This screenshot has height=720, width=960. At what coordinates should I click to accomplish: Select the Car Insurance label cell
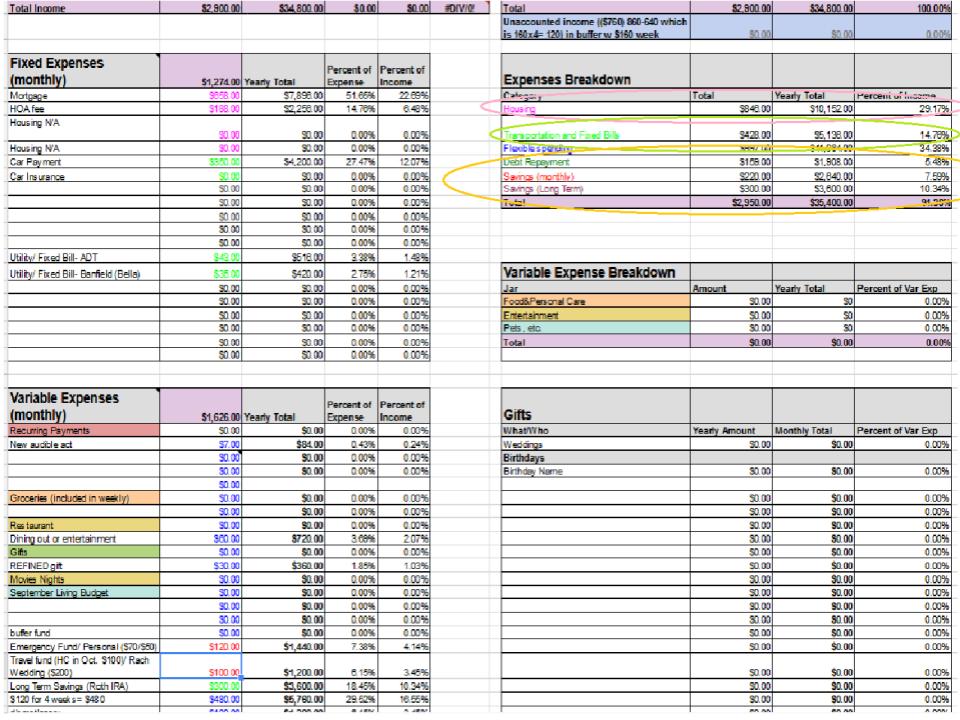pos(83,176)
